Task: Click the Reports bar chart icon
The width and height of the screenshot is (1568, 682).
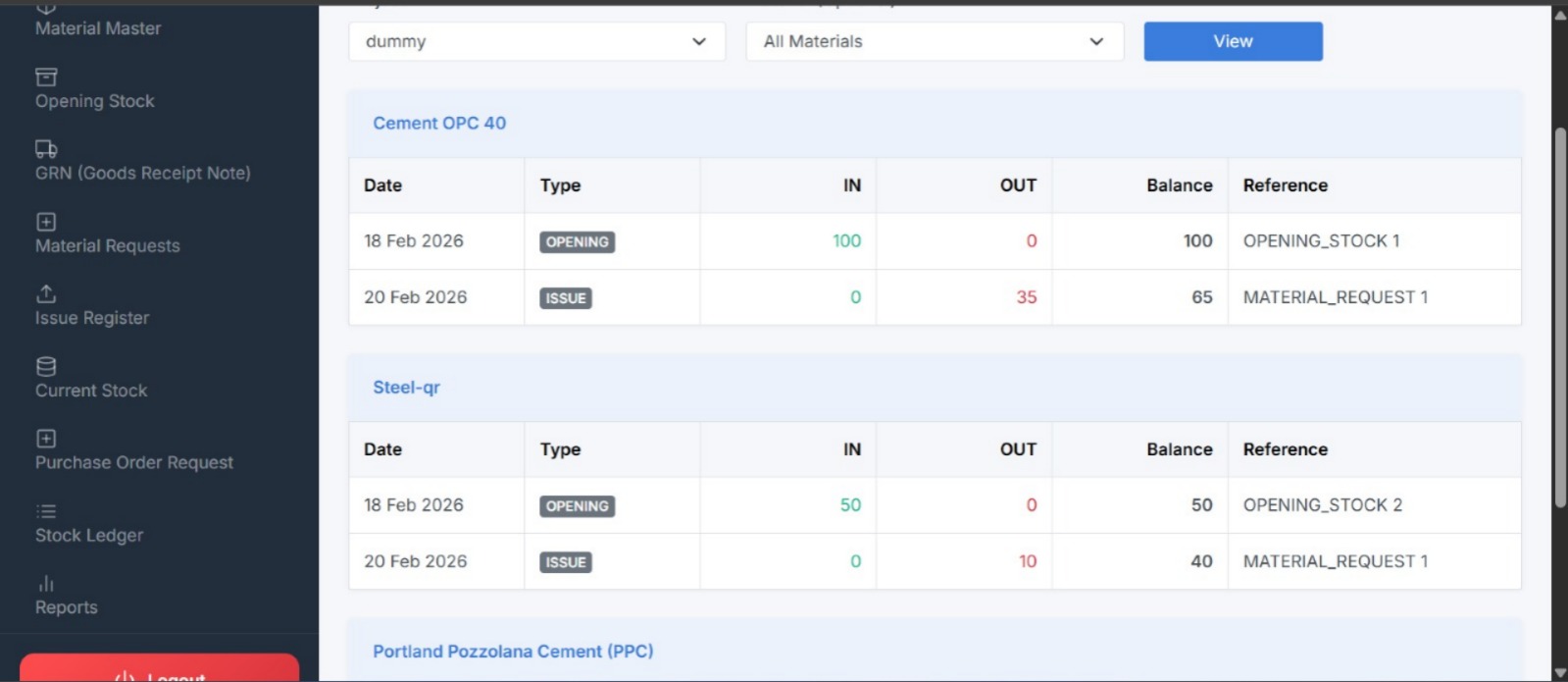Action: click(x=46, y=584)
